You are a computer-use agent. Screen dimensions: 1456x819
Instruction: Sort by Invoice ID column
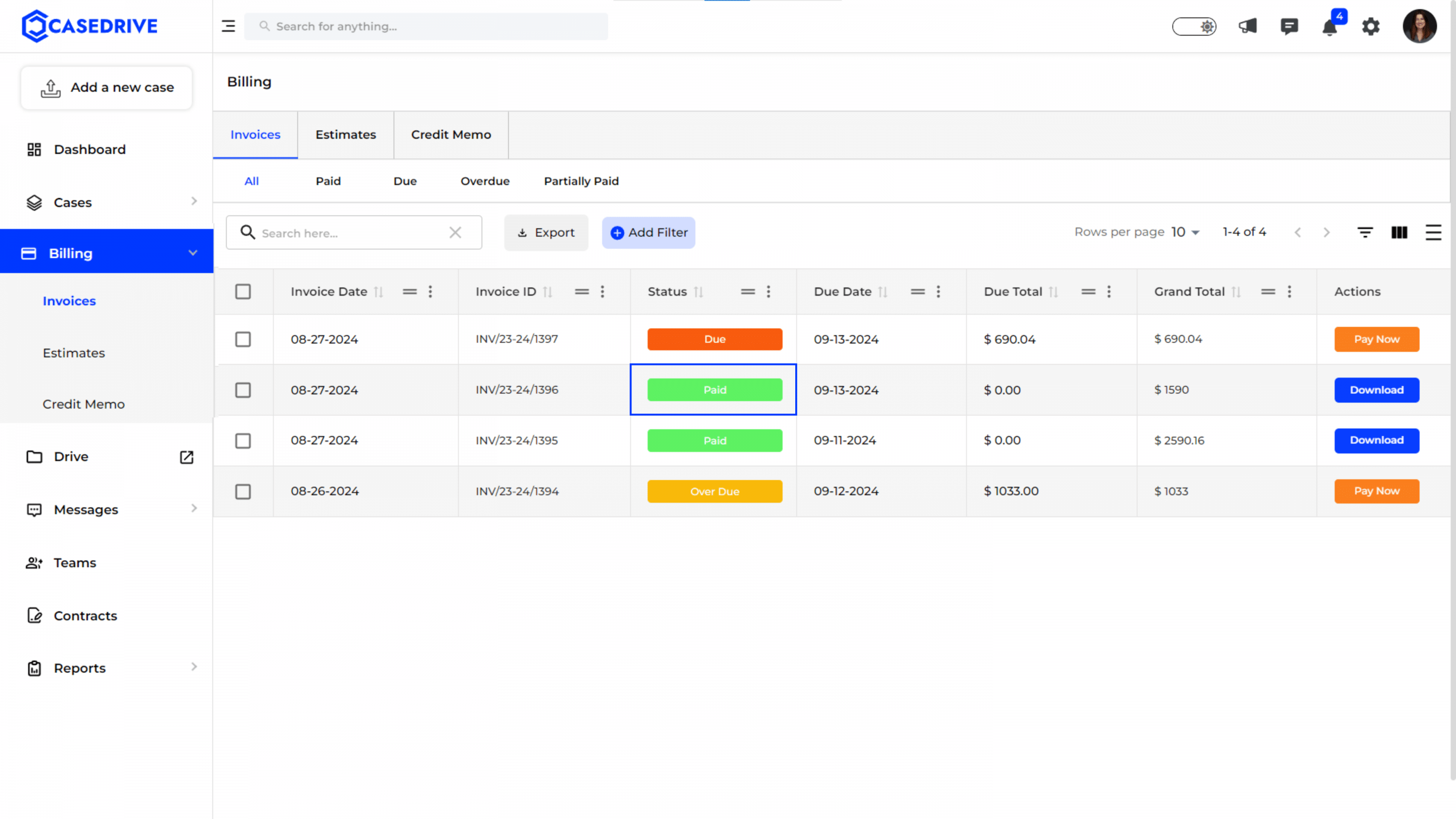[x=547, y=292]
